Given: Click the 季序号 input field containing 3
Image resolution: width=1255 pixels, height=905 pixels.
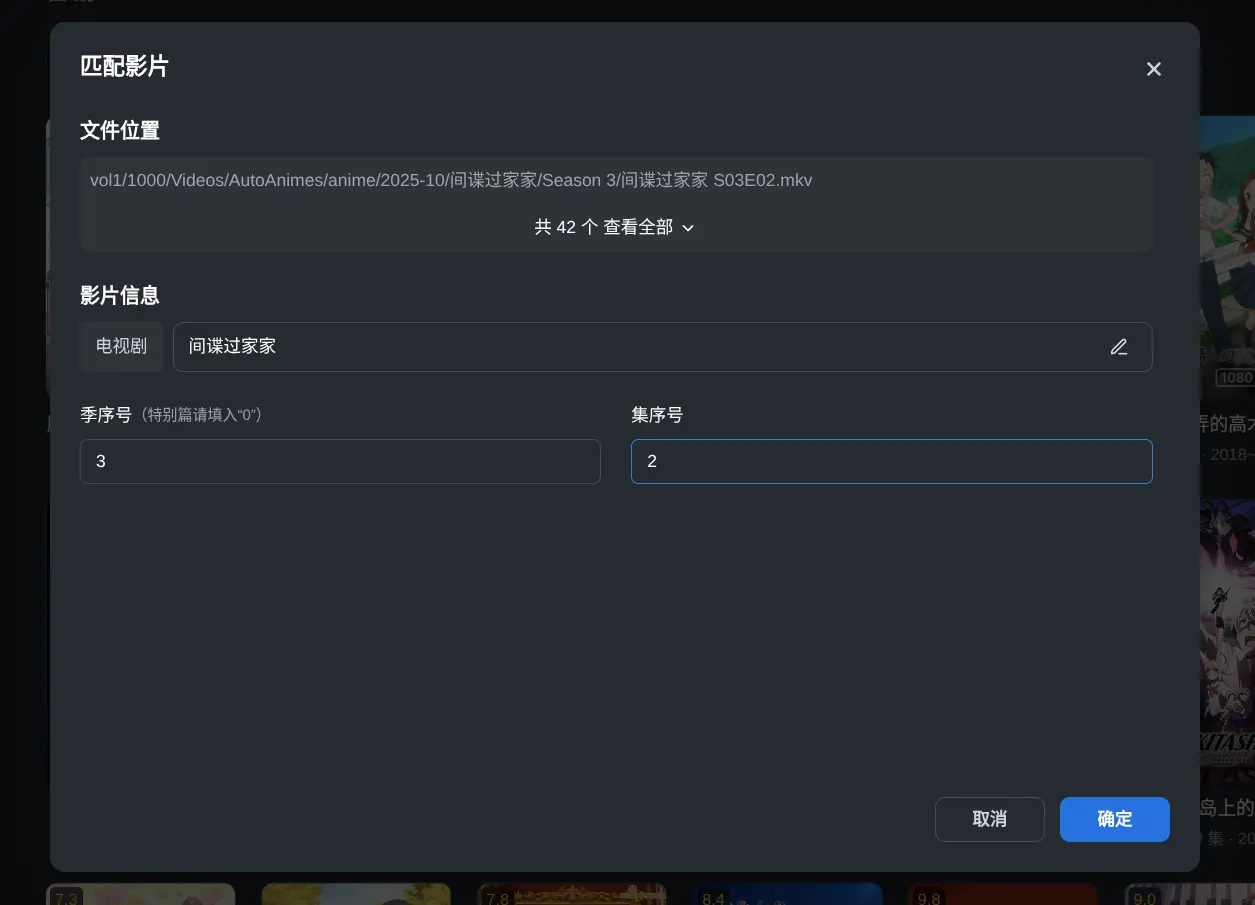Looking at the screenshot, I should (340, 462).
